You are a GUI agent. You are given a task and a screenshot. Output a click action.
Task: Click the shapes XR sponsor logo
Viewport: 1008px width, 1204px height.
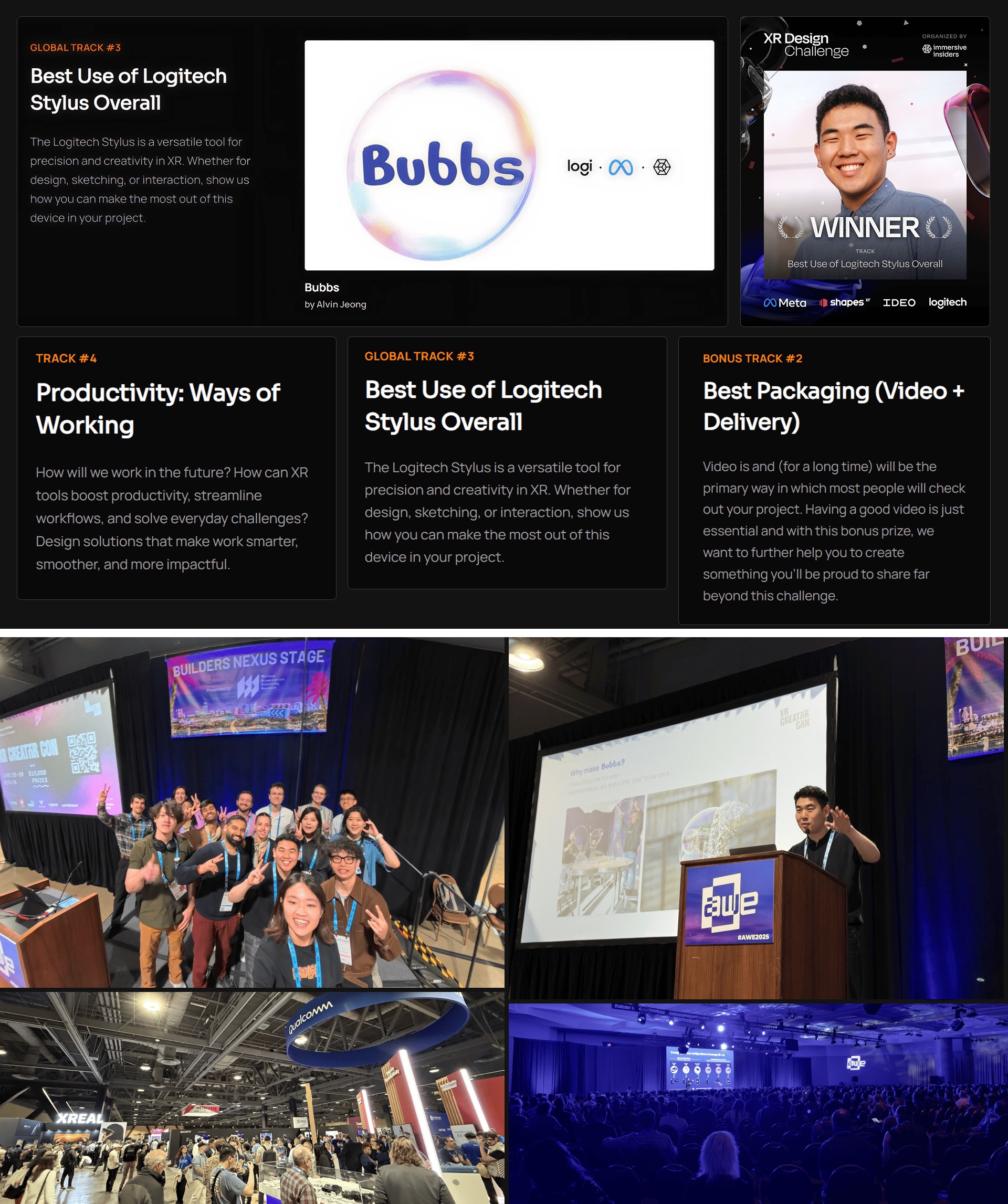tap(844, 303)
